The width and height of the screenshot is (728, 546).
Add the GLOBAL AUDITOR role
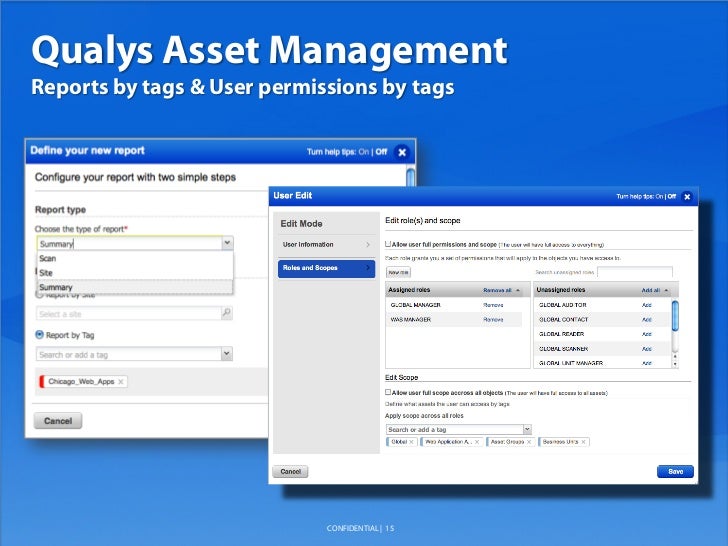pyautogui.click(x=647, y=305)
